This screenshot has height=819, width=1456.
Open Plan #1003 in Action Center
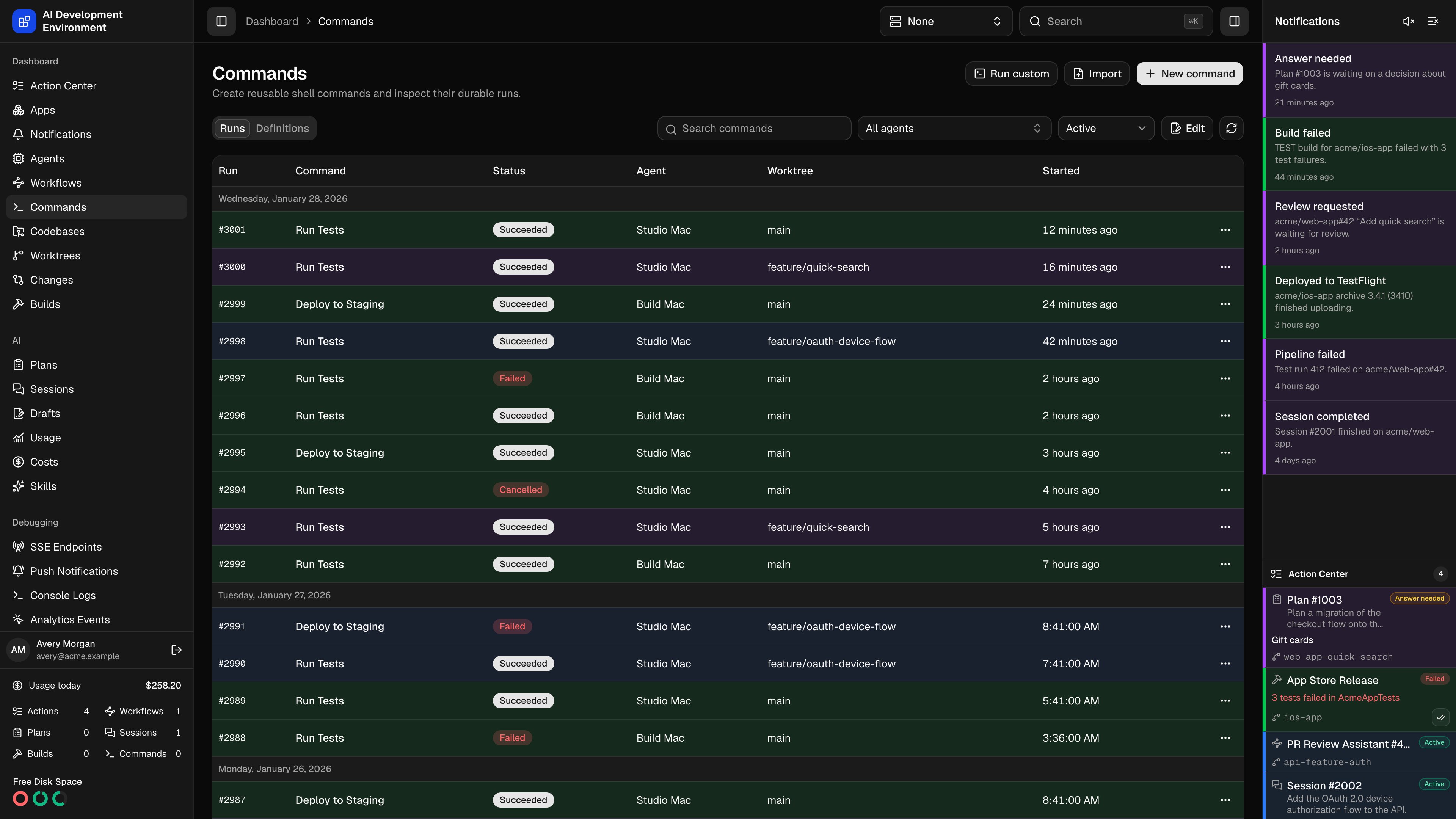[1359, 628]
